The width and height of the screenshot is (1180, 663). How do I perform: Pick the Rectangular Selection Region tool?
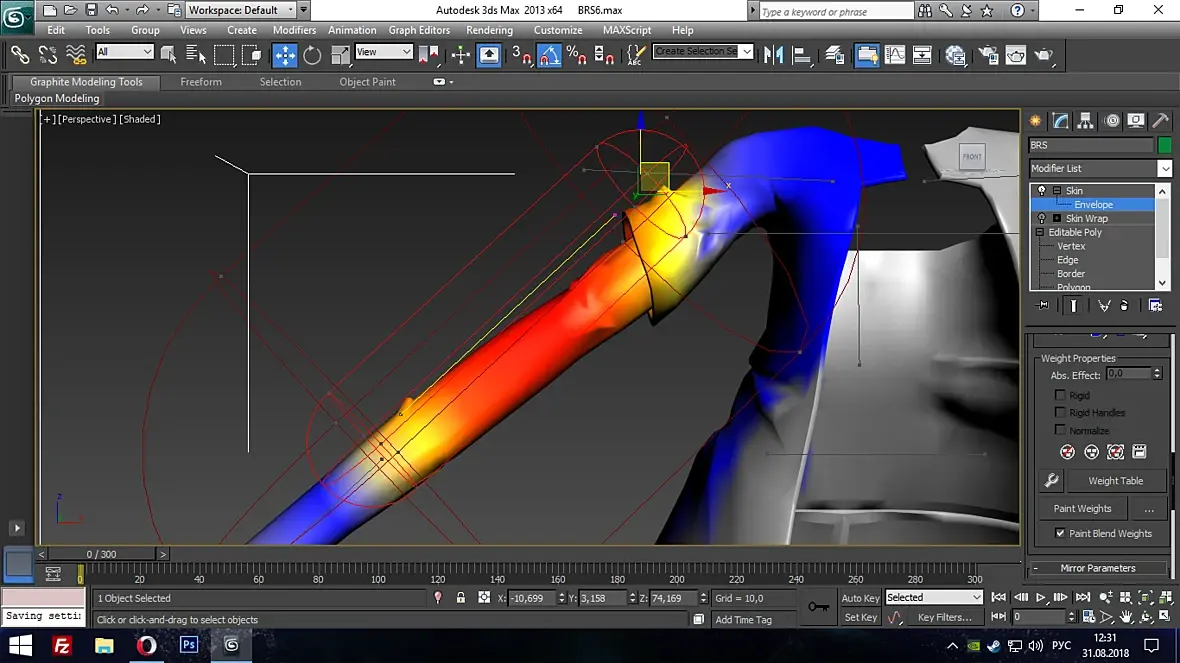(224, 55)
